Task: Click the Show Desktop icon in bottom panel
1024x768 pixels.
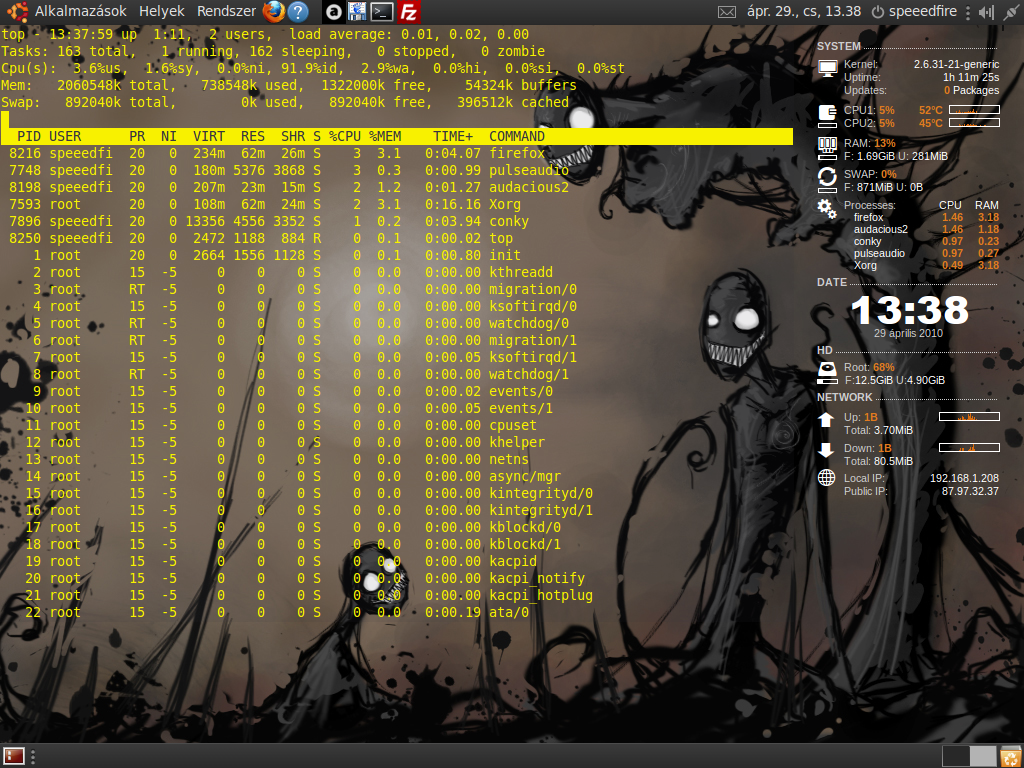Action: coord(14,756)
